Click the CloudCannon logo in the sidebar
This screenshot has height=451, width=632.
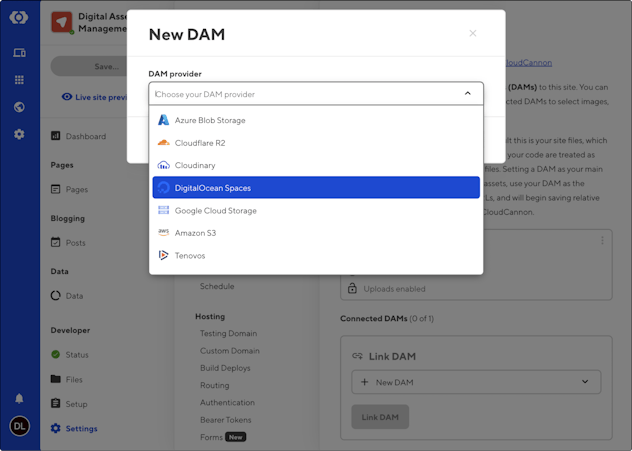pyautogui.click(x=19, y=17)
